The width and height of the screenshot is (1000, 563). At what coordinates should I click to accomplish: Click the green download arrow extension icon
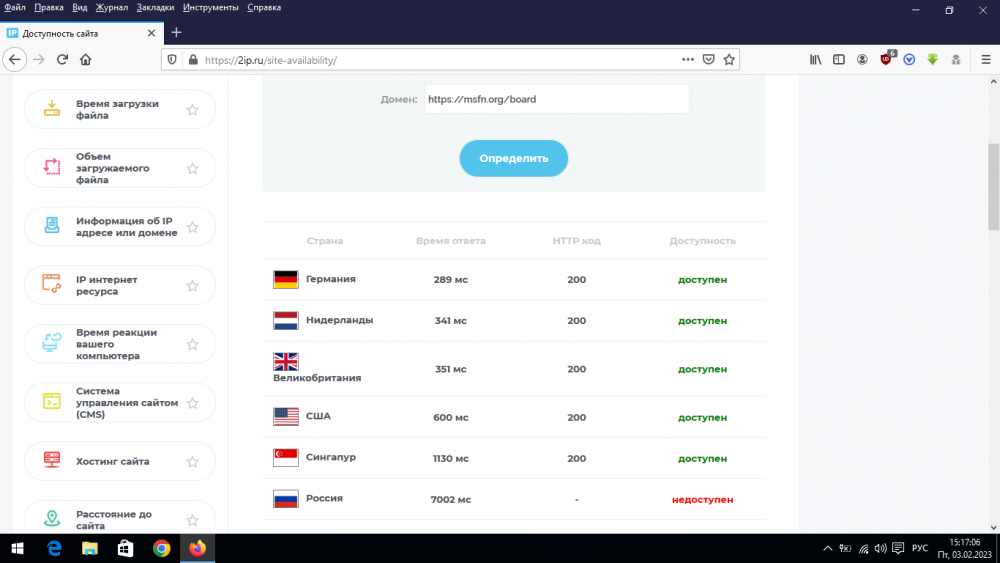(x=932, y=59)
